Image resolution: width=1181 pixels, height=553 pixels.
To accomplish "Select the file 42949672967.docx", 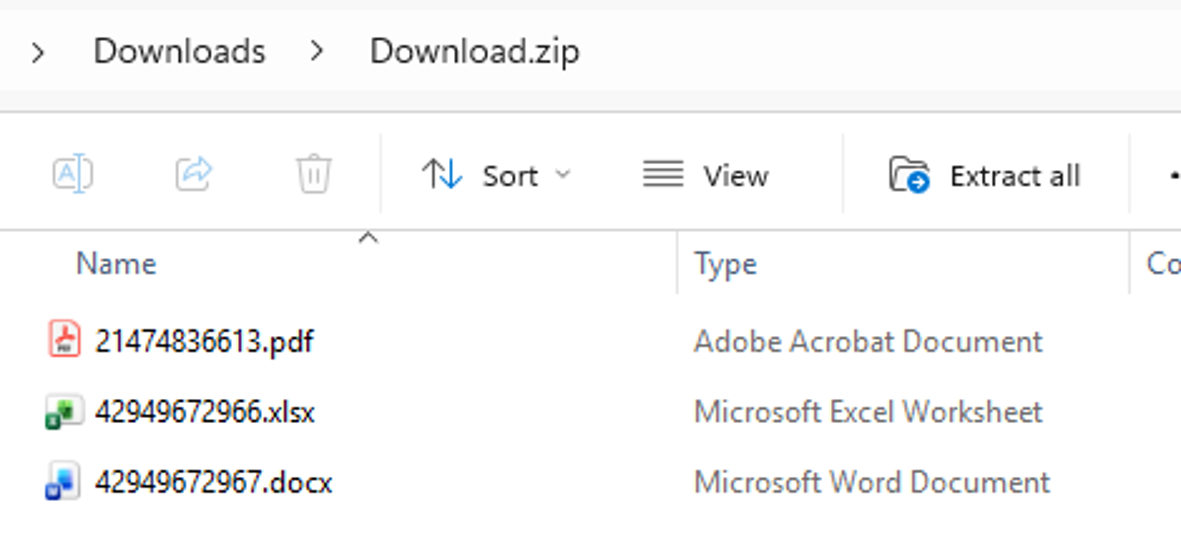I will [213, 482].
